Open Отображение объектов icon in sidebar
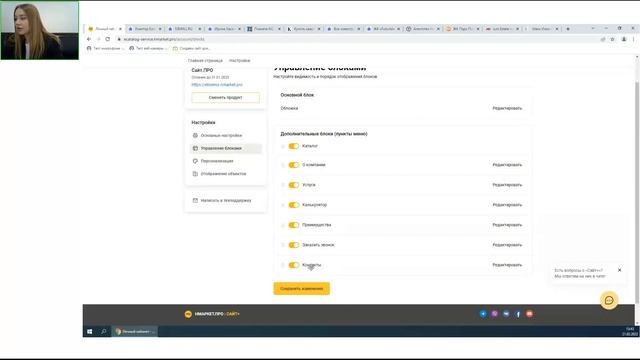The width and height of the screenshot is (640, 360). click(x=195, y=174)
